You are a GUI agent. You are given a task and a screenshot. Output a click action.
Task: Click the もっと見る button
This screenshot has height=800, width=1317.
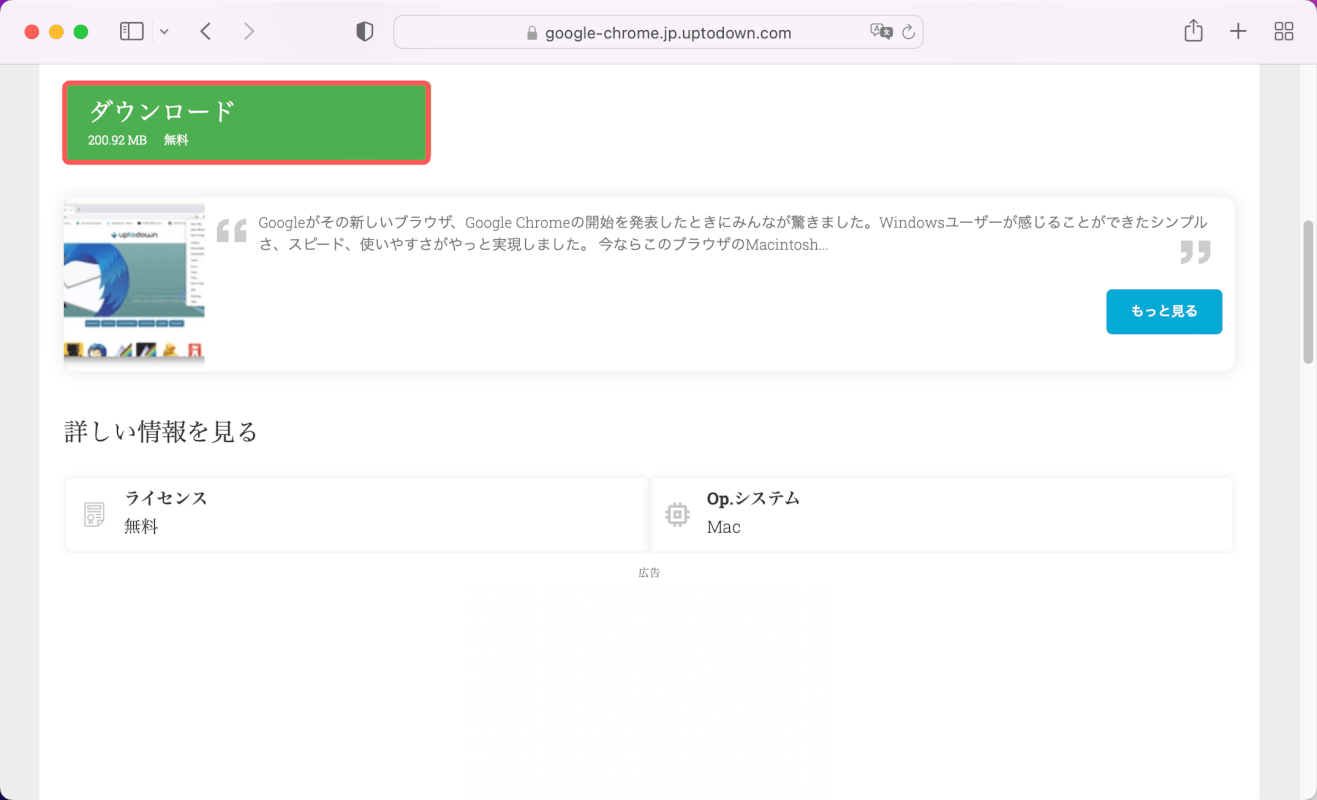(x=1164, y=312)
